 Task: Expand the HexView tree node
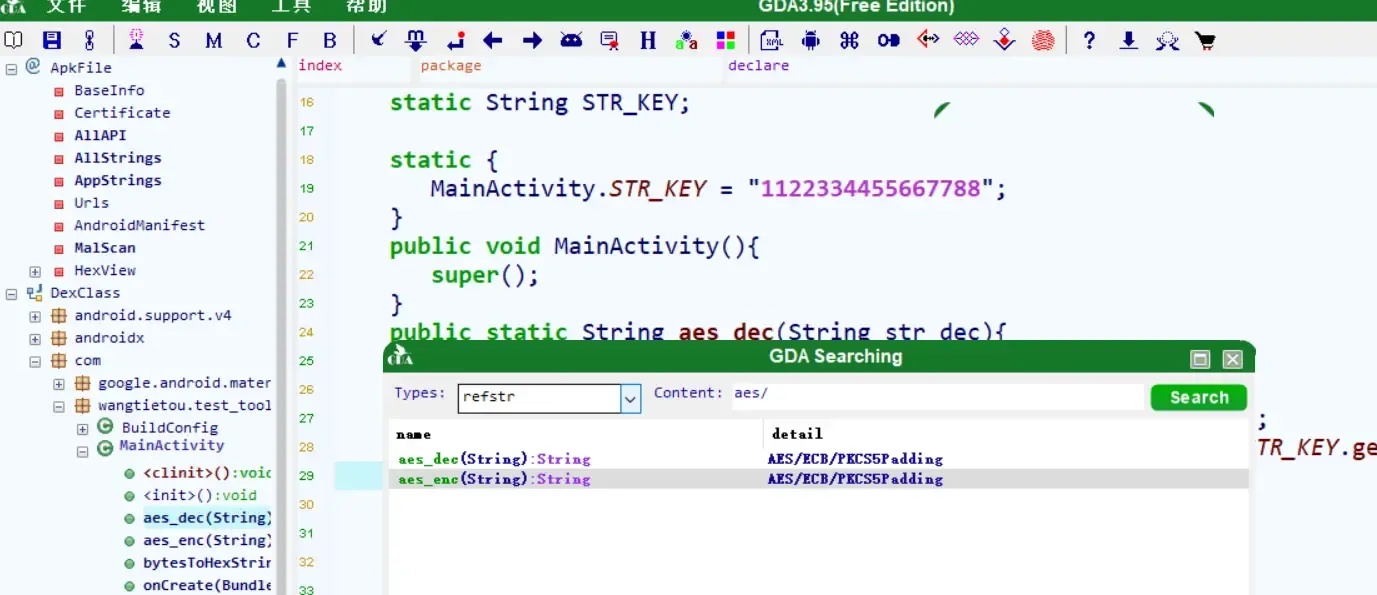pos(34,270)
